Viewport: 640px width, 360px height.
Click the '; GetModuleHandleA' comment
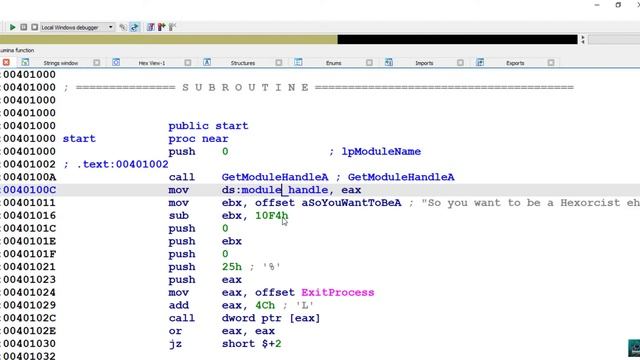(395, 177)
